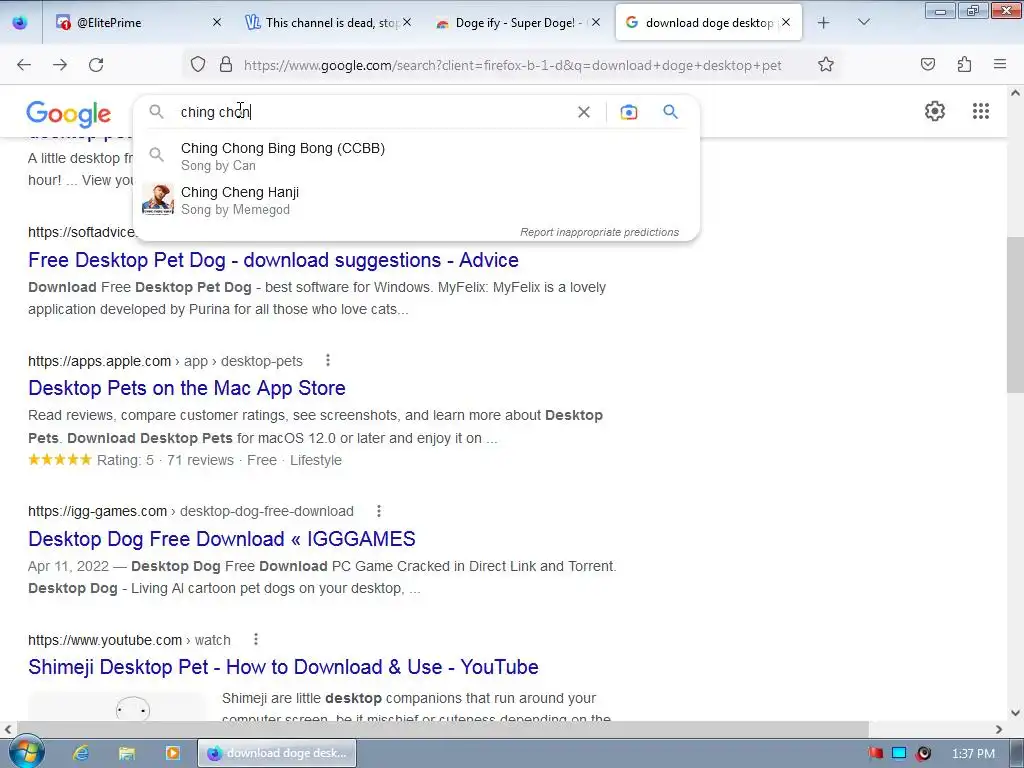Click 'Rating: 5 · 71 reviews' text

(165, 460)
